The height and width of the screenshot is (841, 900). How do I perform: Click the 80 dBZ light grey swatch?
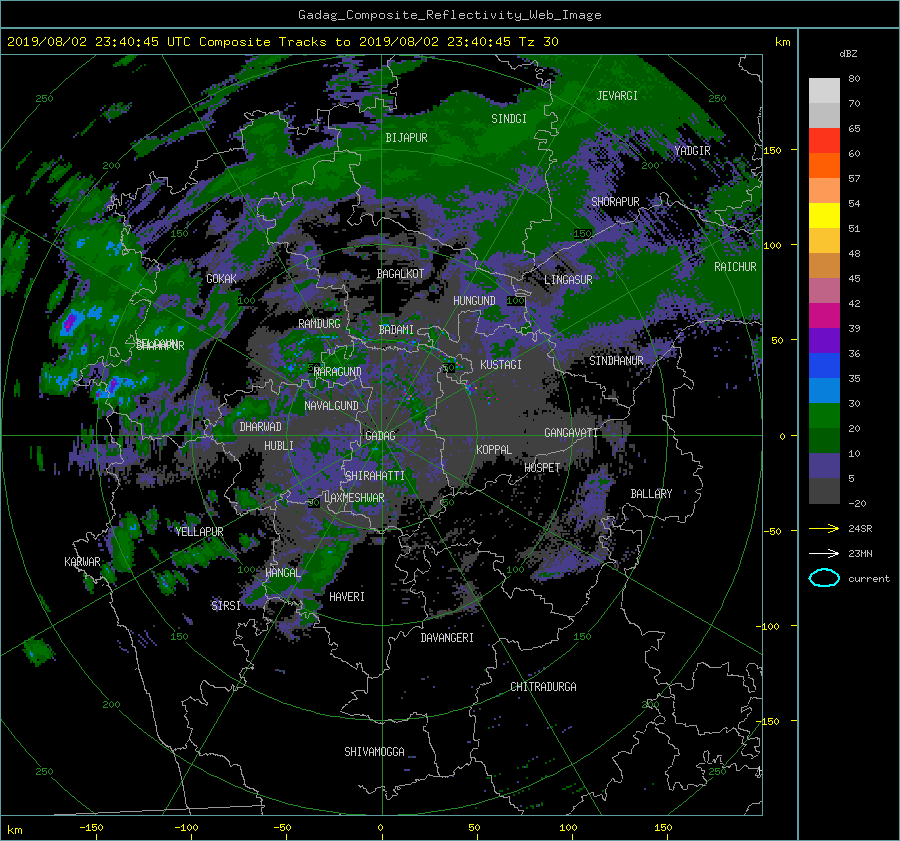point(824,90)
